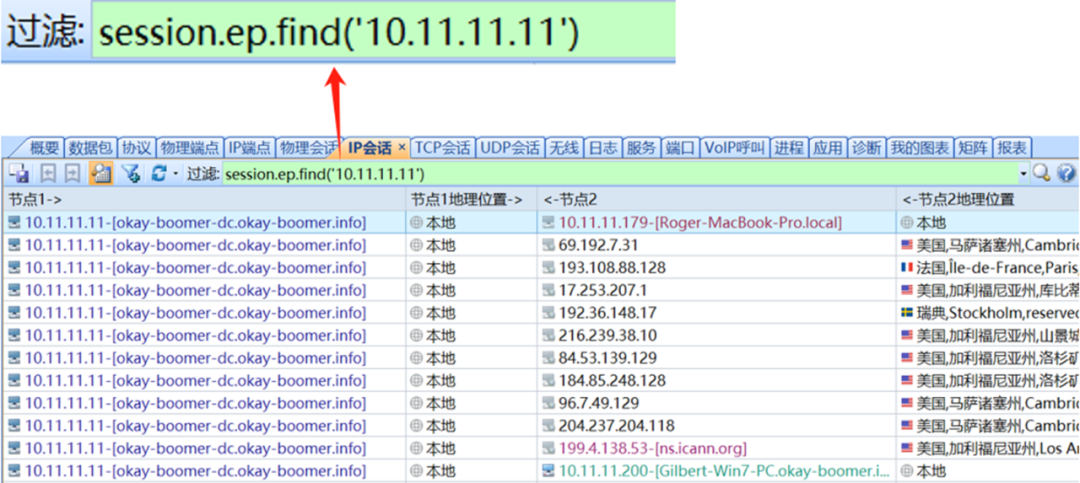1080x483 pixels.
Task: Open the 诊断 tab
Action: tap(867, 147)
